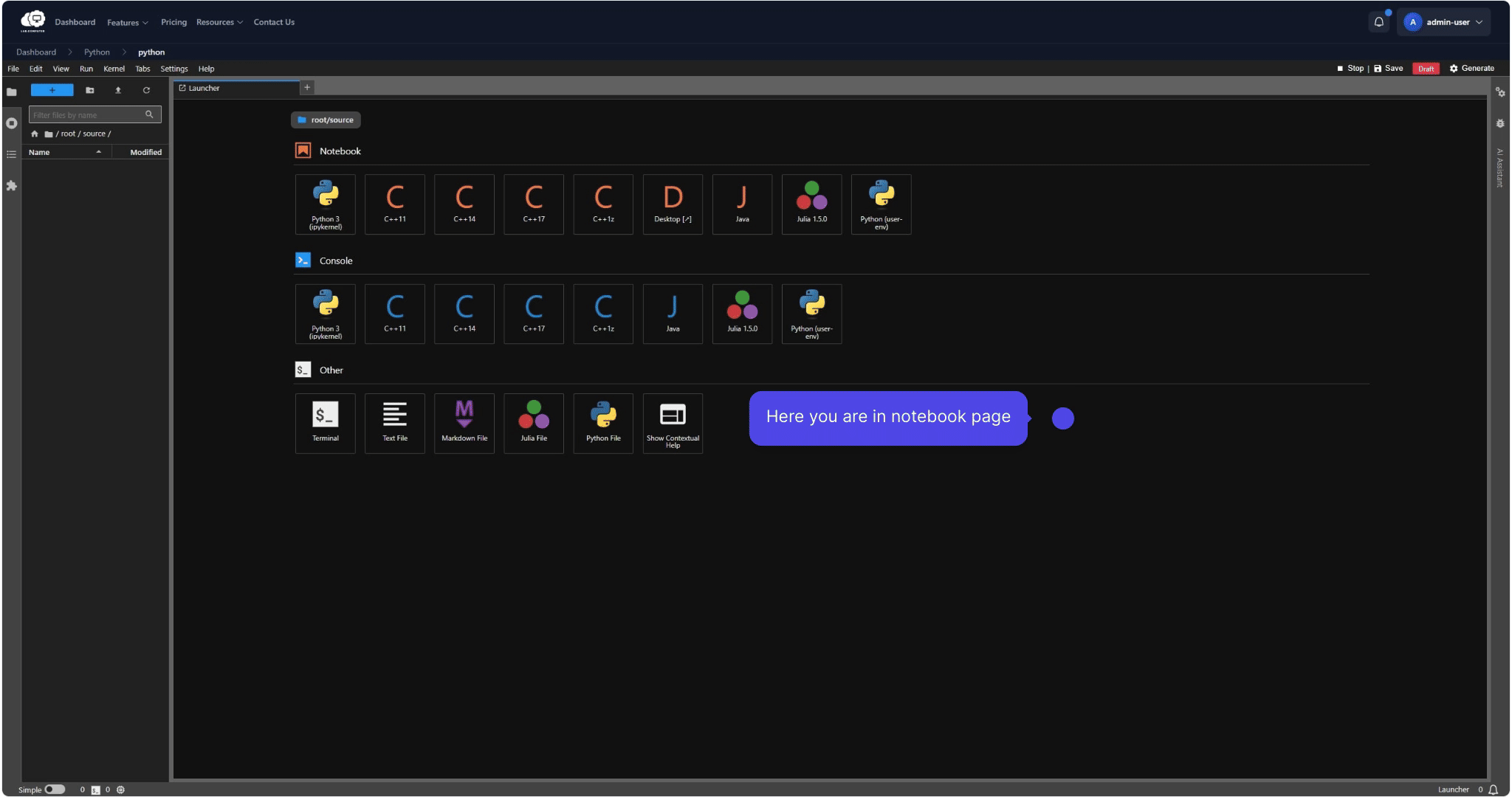Image resolution: width=1512 pixels, height=797 pixels.
Task: Open the debugger bug icon
Action: click(1500, 123)
